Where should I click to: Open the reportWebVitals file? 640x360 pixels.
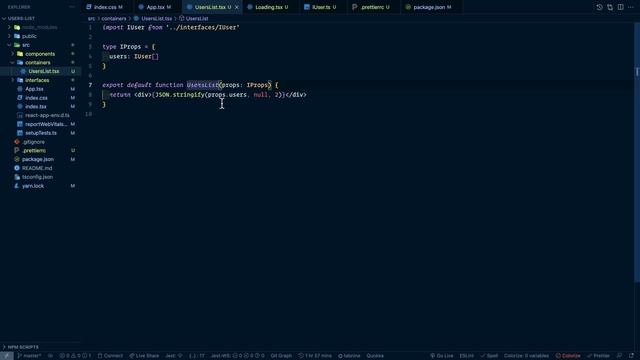click(45, 124)
